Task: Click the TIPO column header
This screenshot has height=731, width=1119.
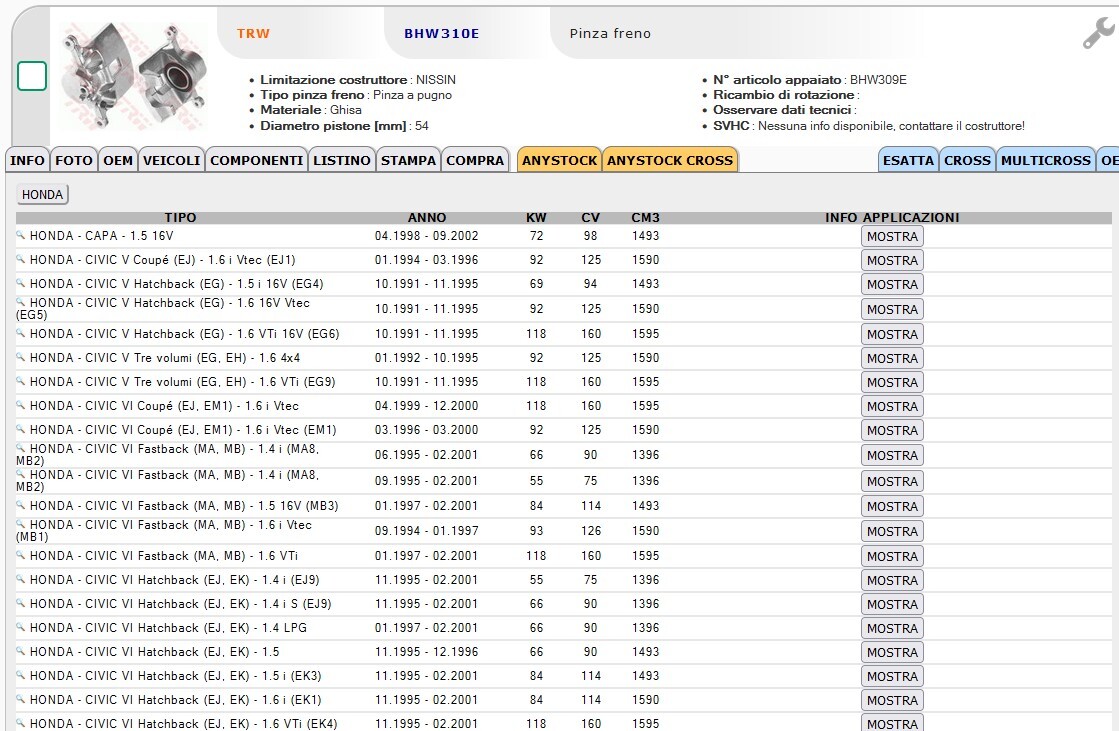Action: tap(180, 218)
